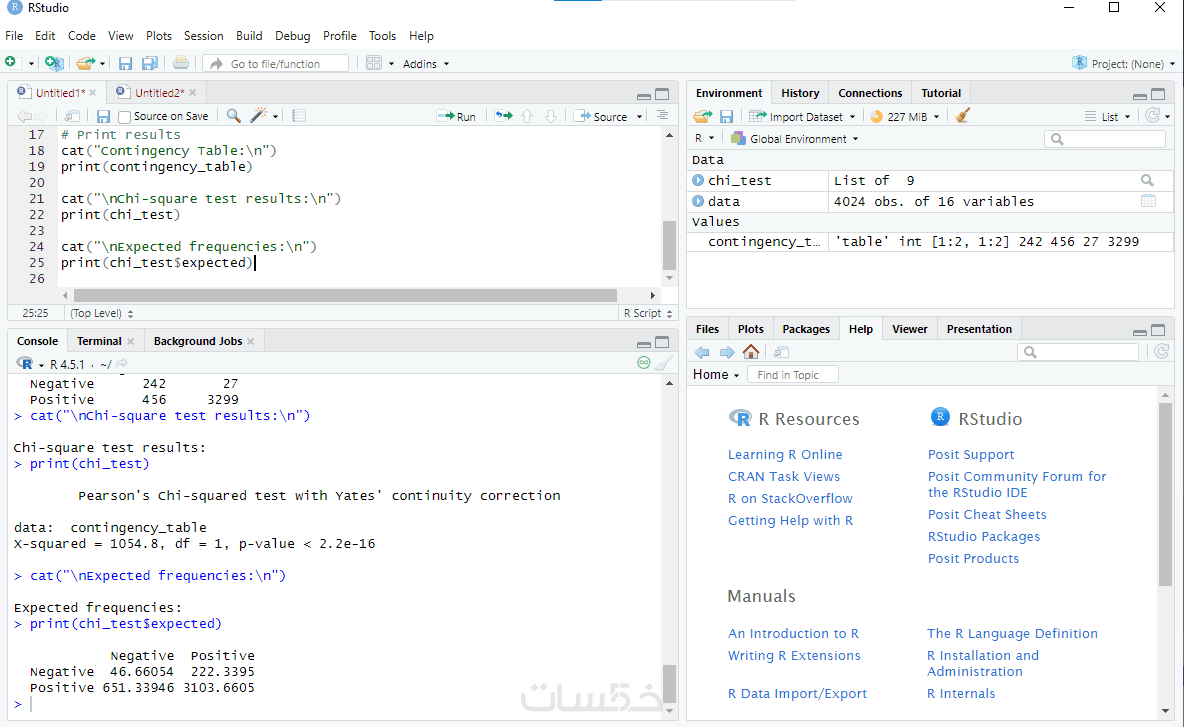Screen dimensions: 1184x727
Task: Click the Go to file/function field
Action: point(276,63)
